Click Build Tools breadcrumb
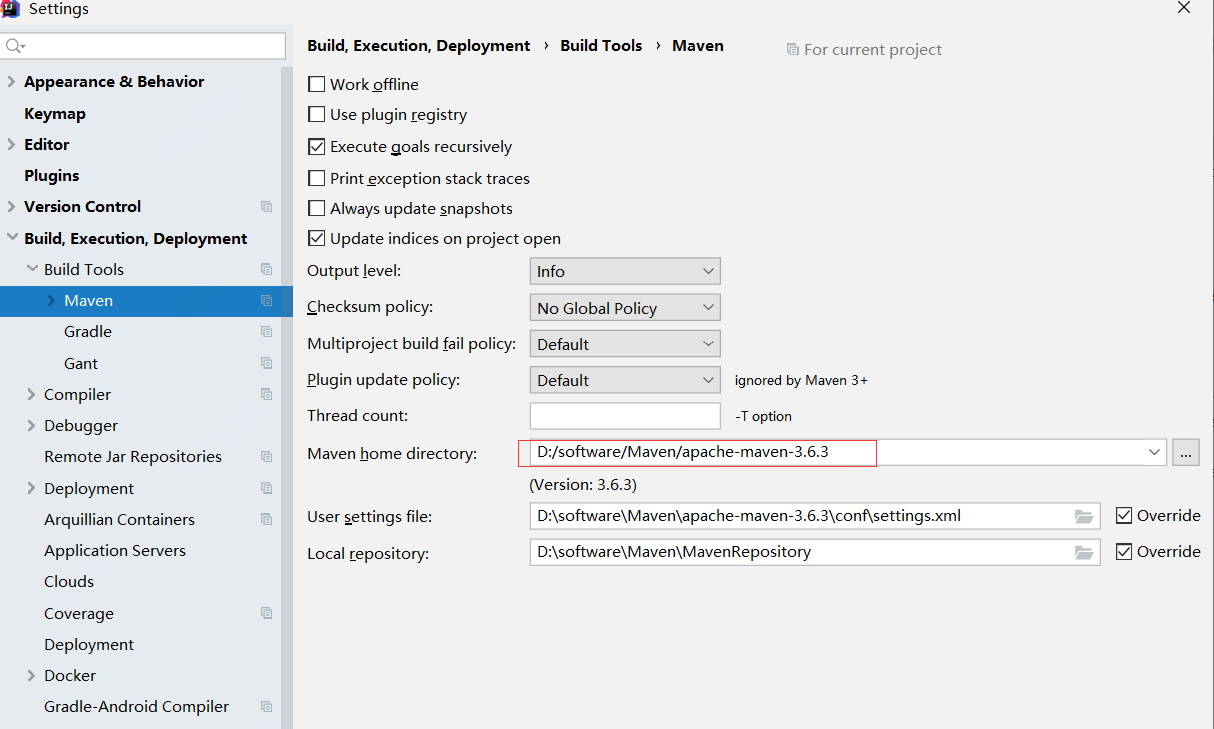This screenshot has height=729, width=1214. tap(601, 45)
